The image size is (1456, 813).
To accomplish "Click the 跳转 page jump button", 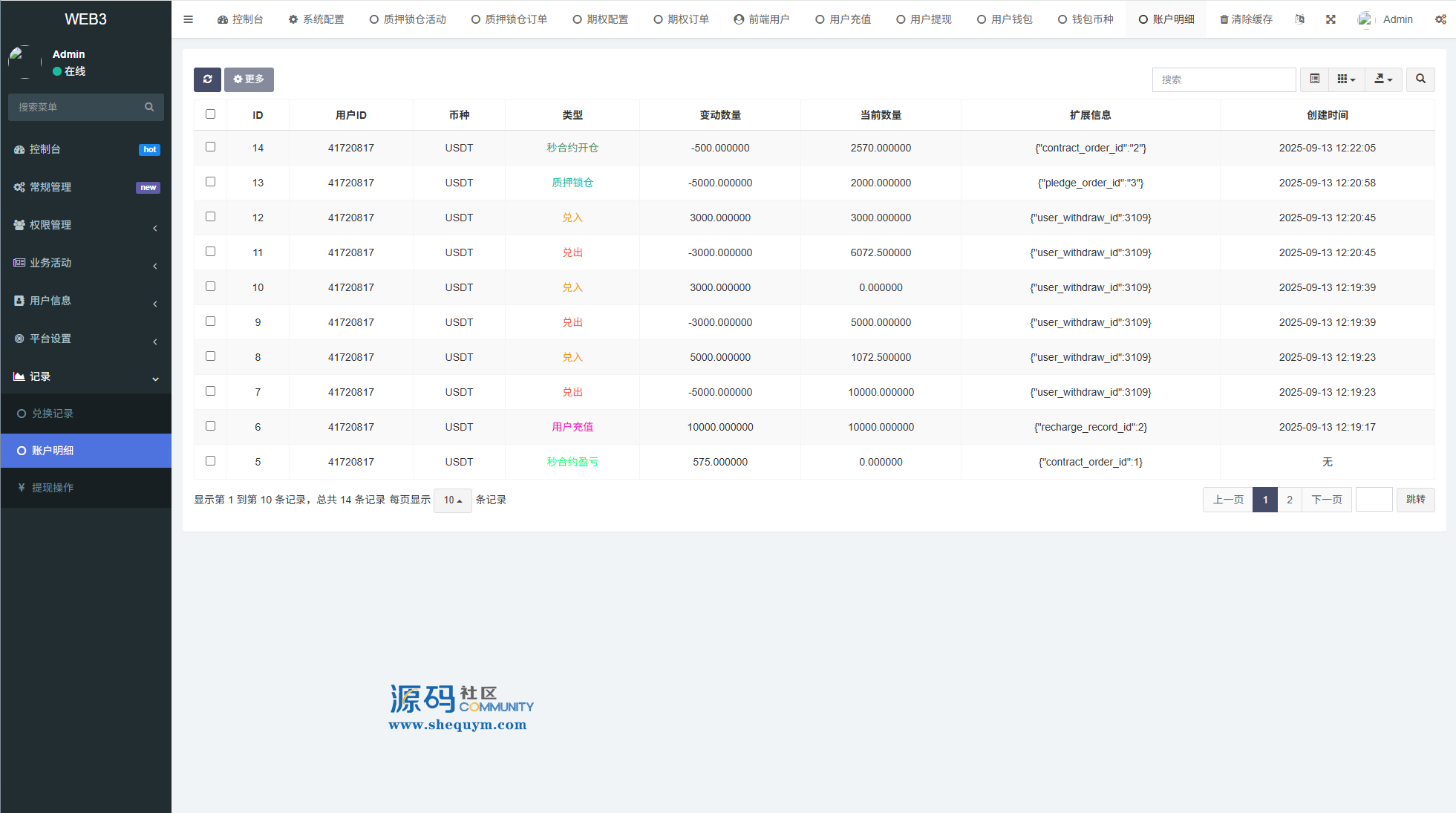I will coord(1415,500).
